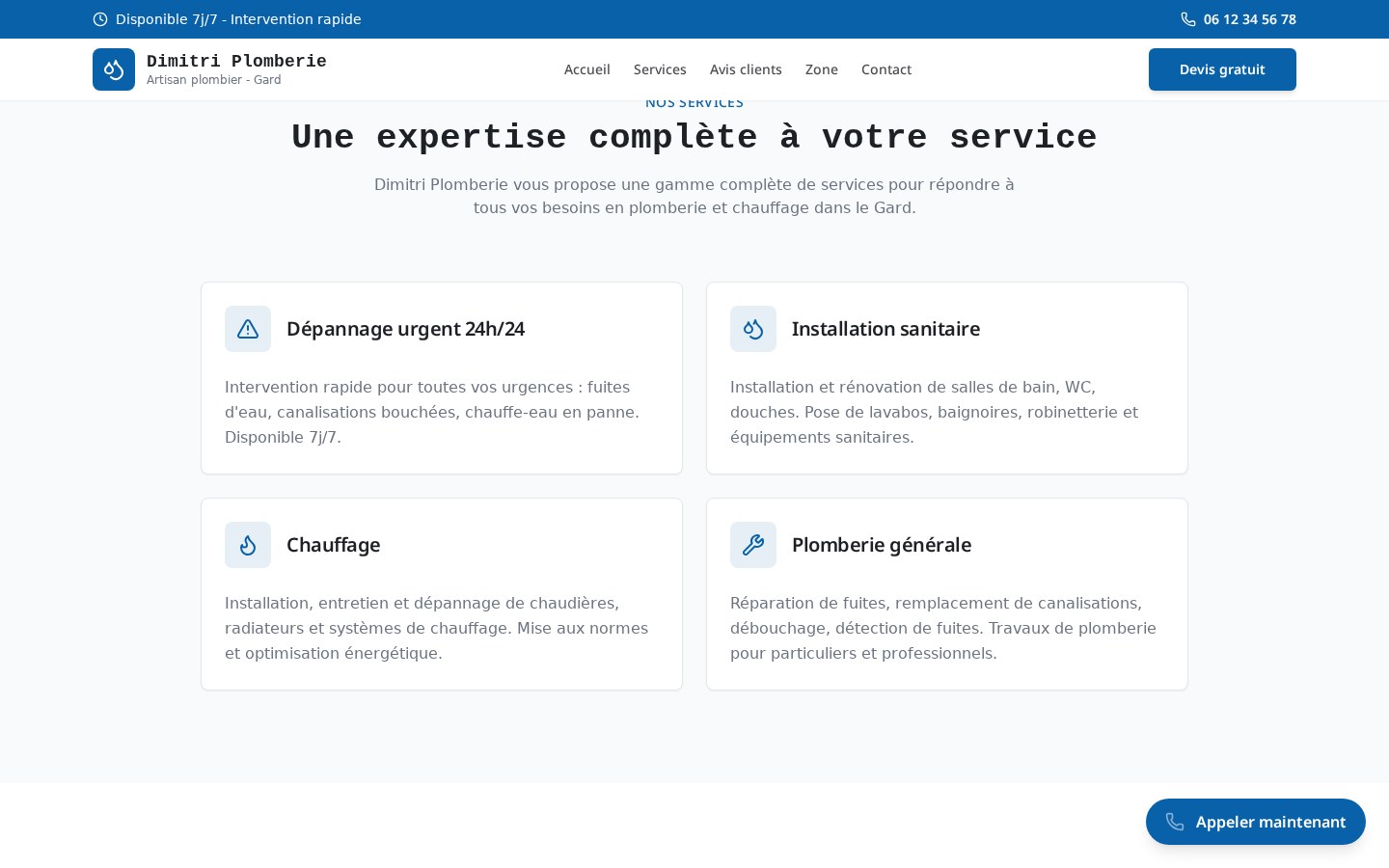The height and width of the screenshot is (868, 1389).
Task: Click the NOS SERVICES section label
Action: point(694,103)
